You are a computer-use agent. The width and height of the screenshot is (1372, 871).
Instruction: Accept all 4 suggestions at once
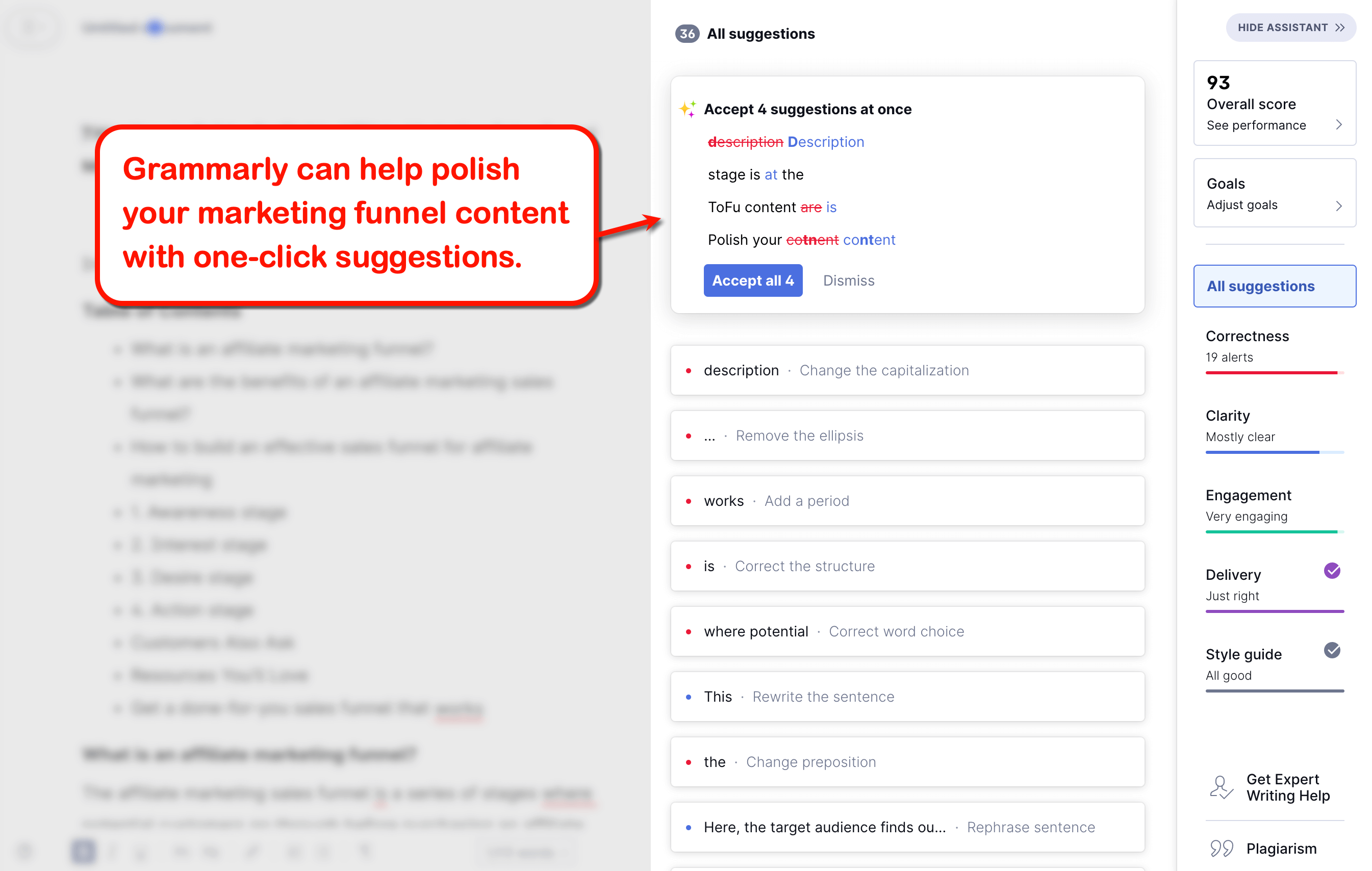752,280
